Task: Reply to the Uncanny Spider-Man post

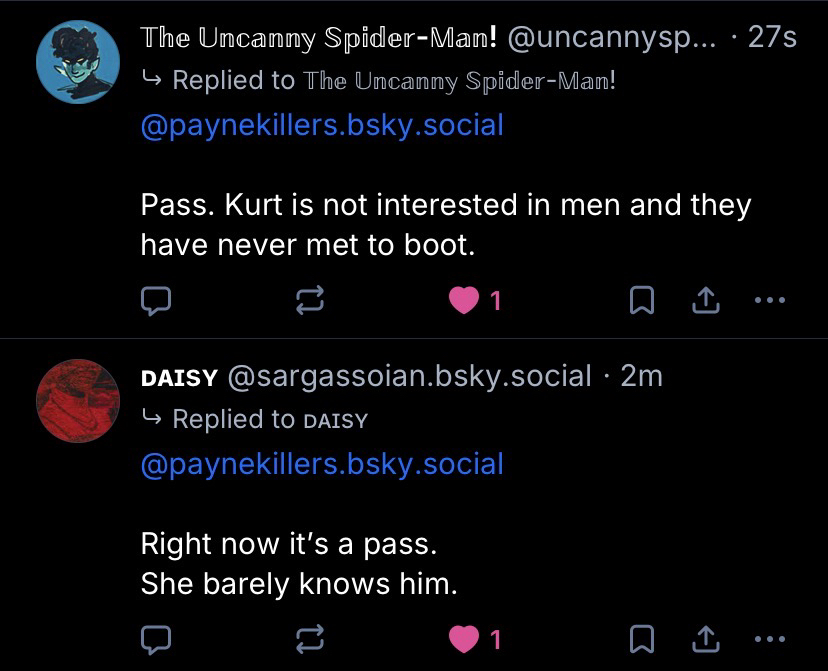Action: [x=157, y=299]
